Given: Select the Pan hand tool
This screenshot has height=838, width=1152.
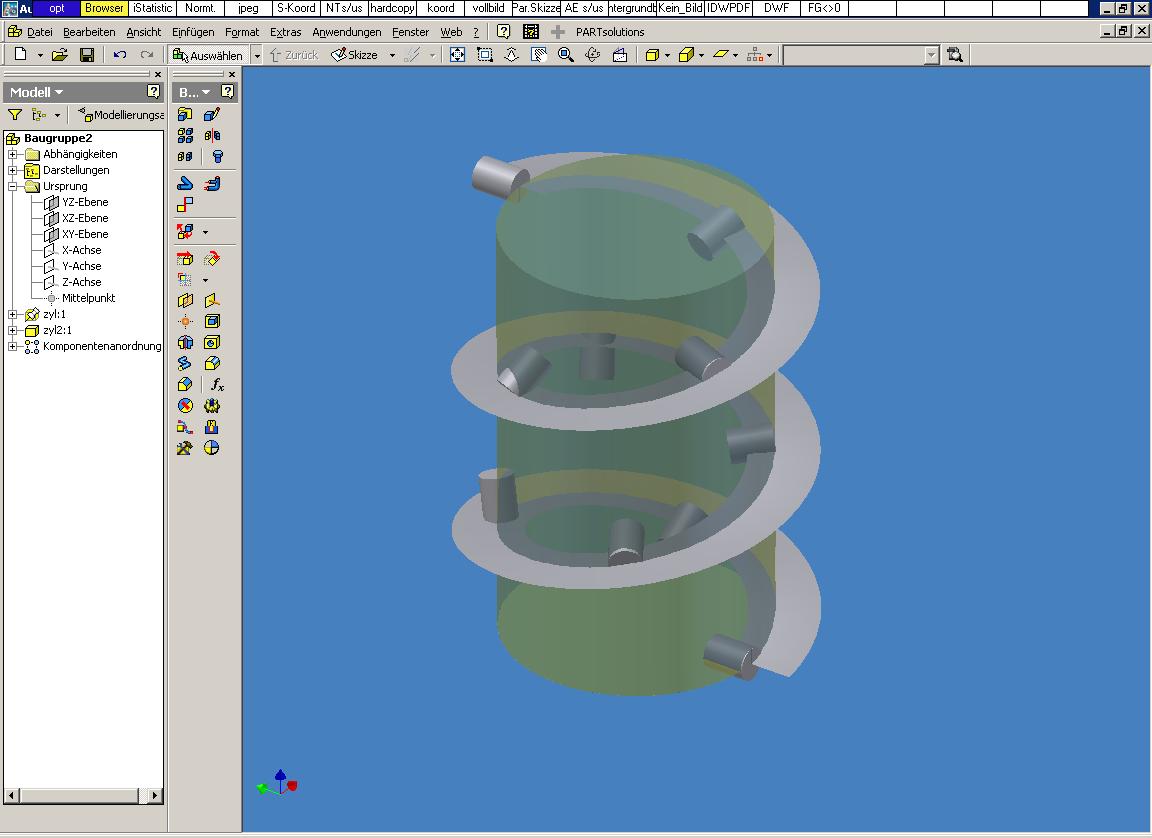Looking at the screenshot, I should pyautogui.click(x=539, y=54).
